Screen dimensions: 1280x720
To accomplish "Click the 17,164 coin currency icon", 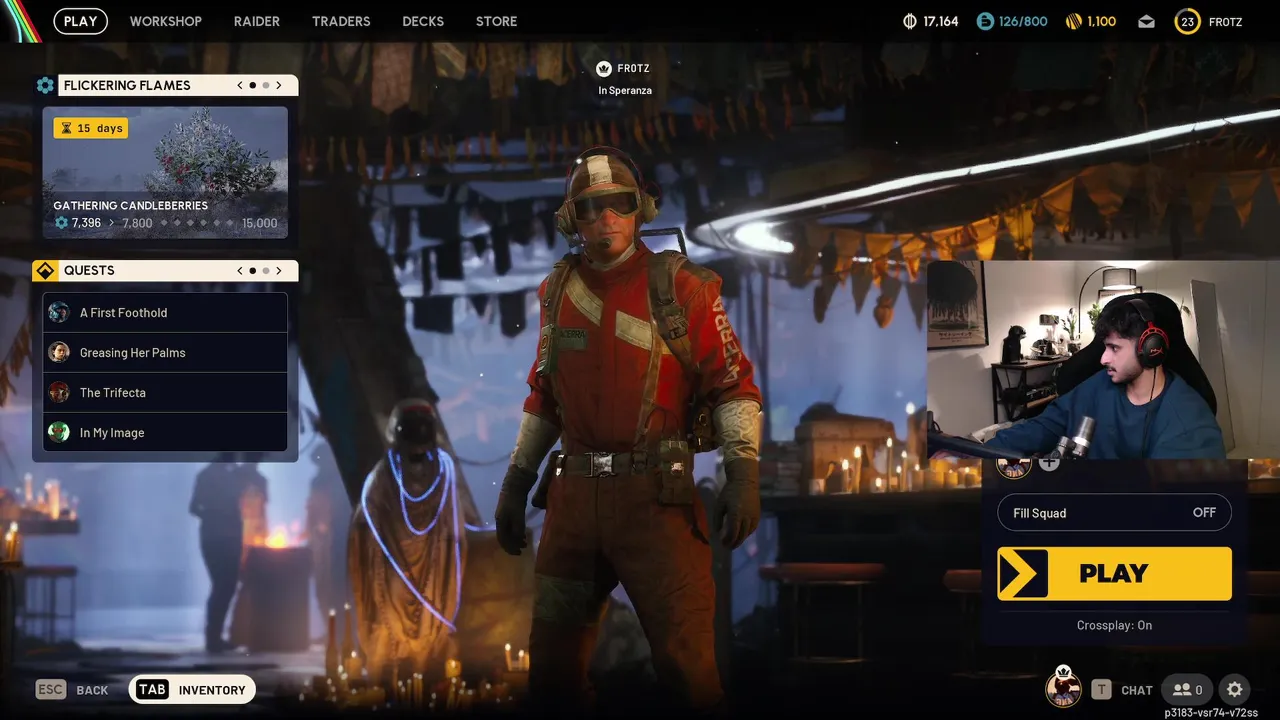I will [910, 21].
